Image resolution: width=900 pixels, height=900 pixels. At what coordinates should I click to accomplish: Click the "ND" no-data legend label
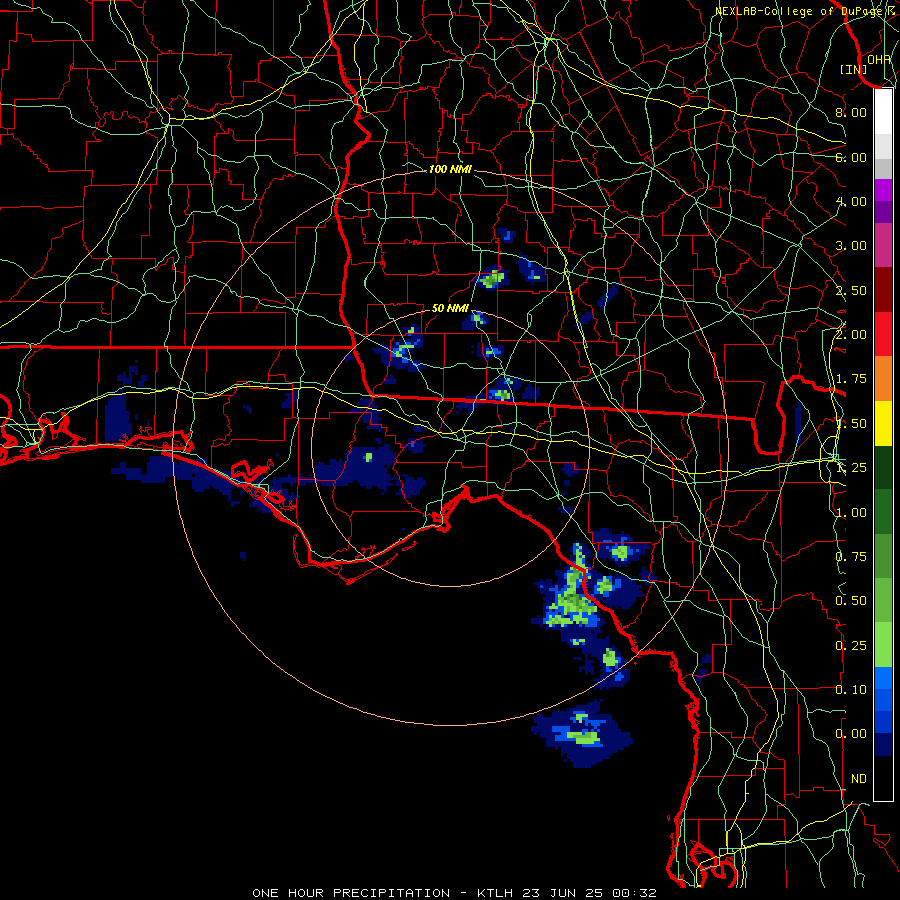(859, 779)
